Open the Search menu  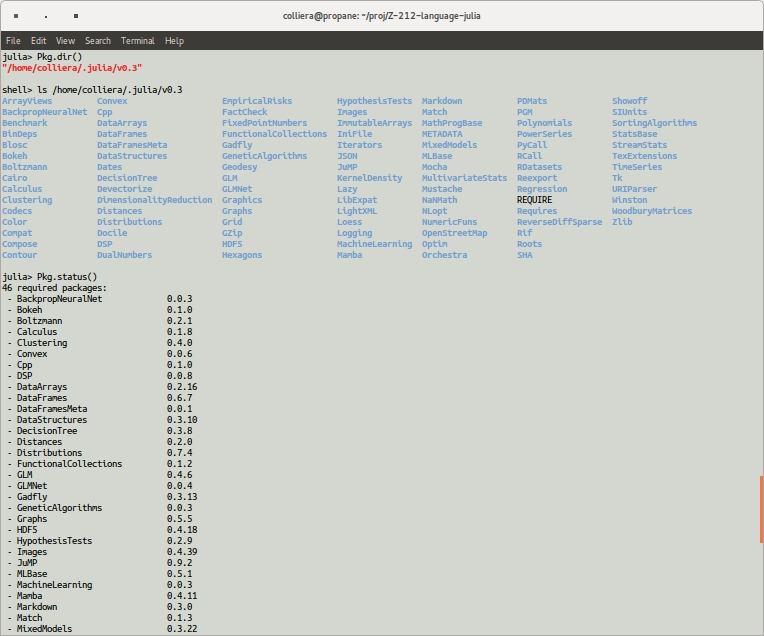click(98, 41)
